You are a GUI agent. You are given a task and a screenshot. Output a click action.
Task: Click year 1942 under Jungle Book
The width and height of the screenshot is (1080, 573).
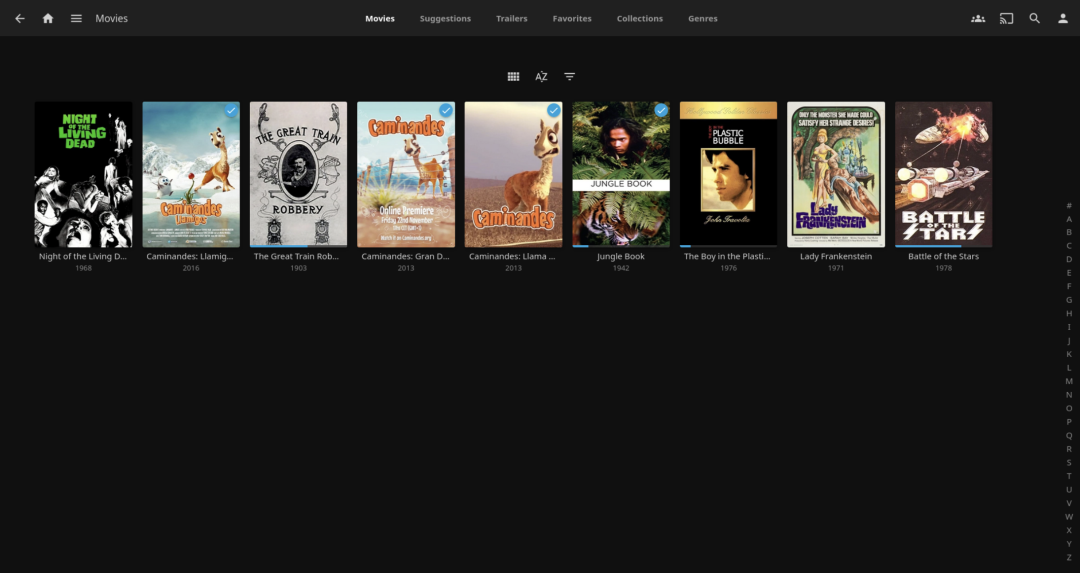click(x=621, y=268)
